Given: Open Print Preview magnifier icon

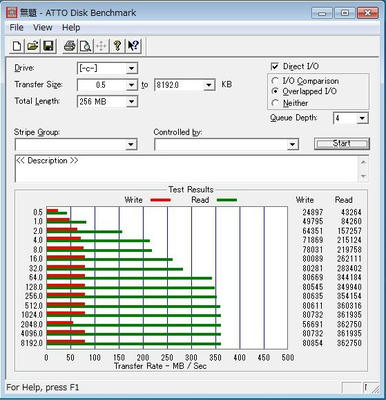Looking at the screenshot, I should (x=86, y=46).
